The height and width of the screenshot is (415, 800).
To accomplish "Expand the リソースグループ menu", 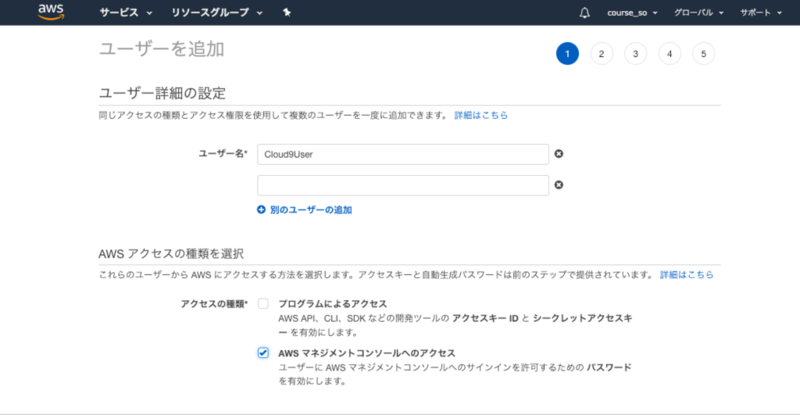I will tap(217, 13).
